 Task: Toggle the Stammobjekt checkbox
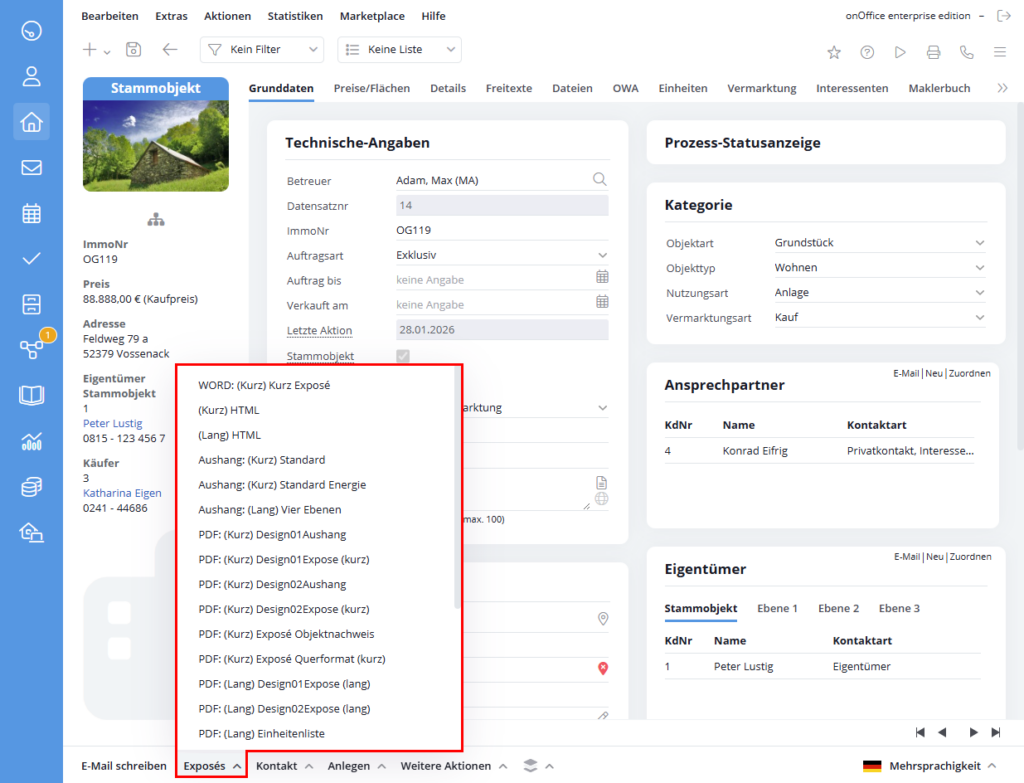click(x=403, y=356)
